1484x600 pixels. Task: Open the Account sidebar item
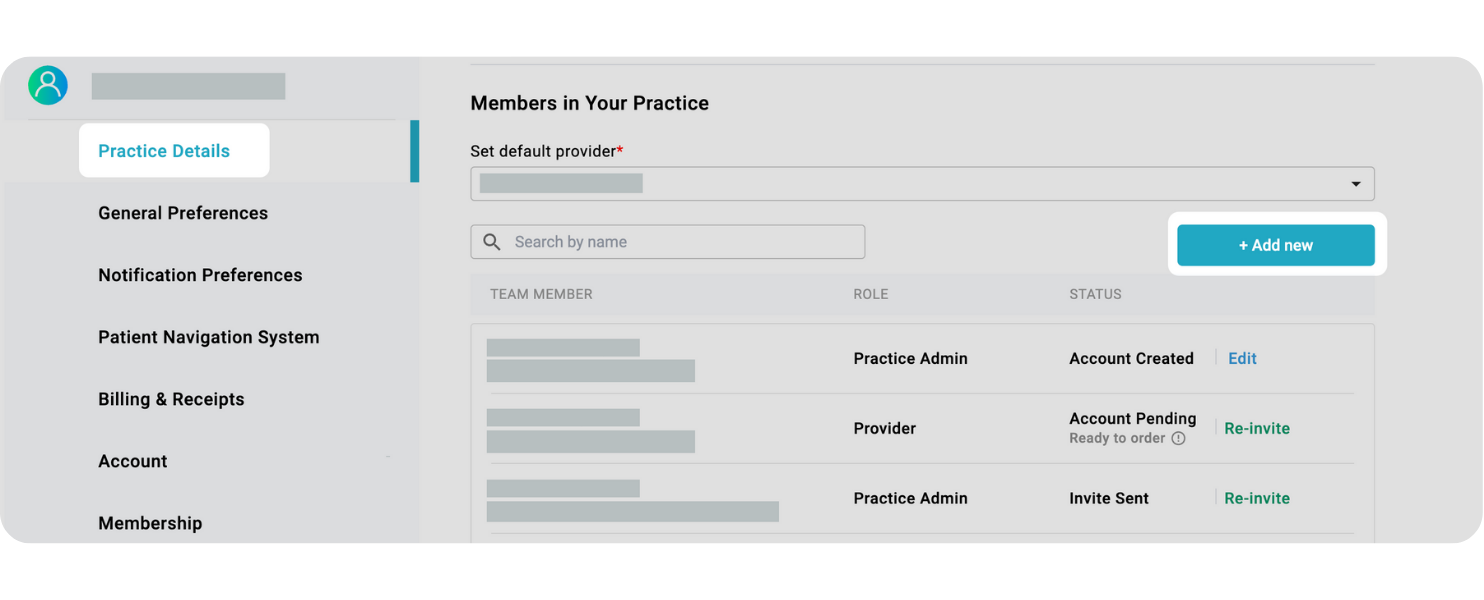click(x=133, y=461)
